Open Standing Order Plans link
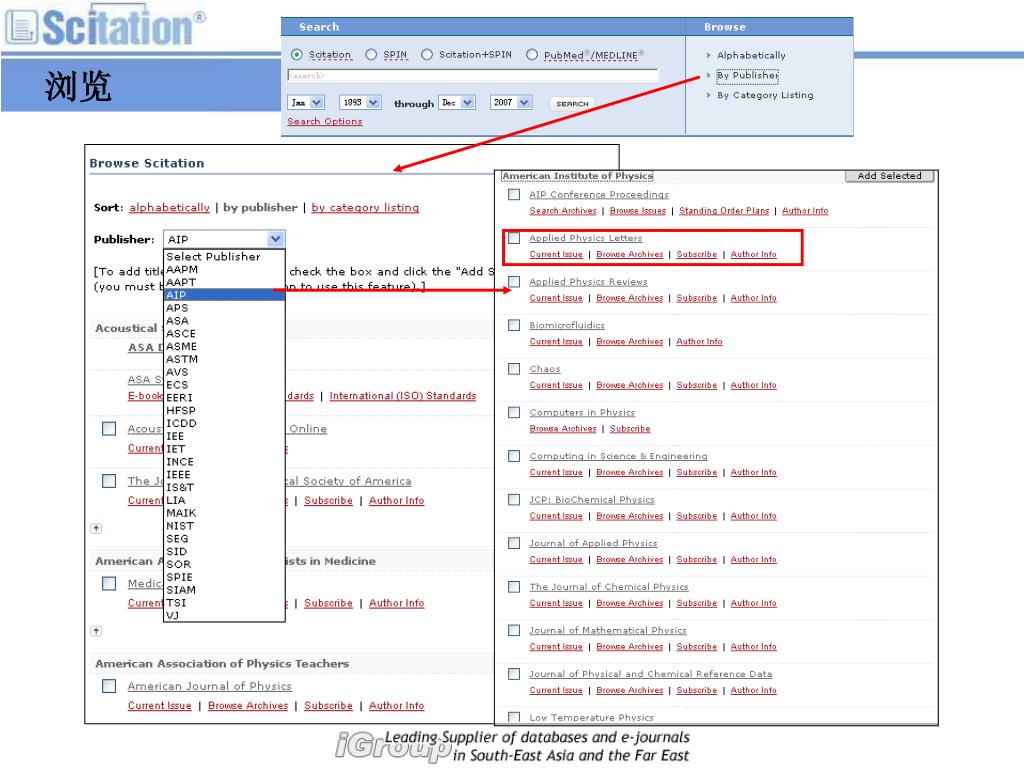 pos(724,211)
